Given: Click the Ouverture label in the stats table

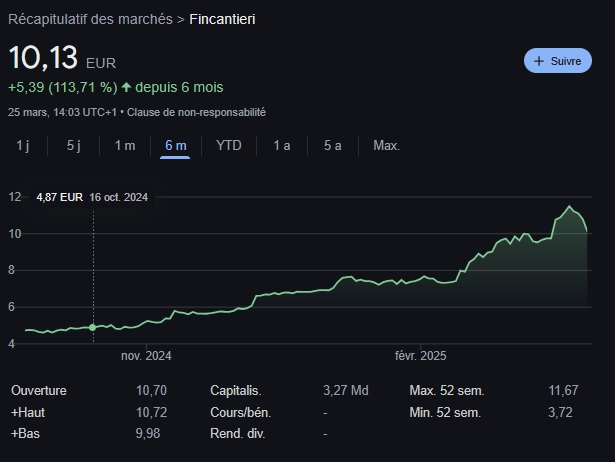Looking at the screenshot, I should (39, 390).
